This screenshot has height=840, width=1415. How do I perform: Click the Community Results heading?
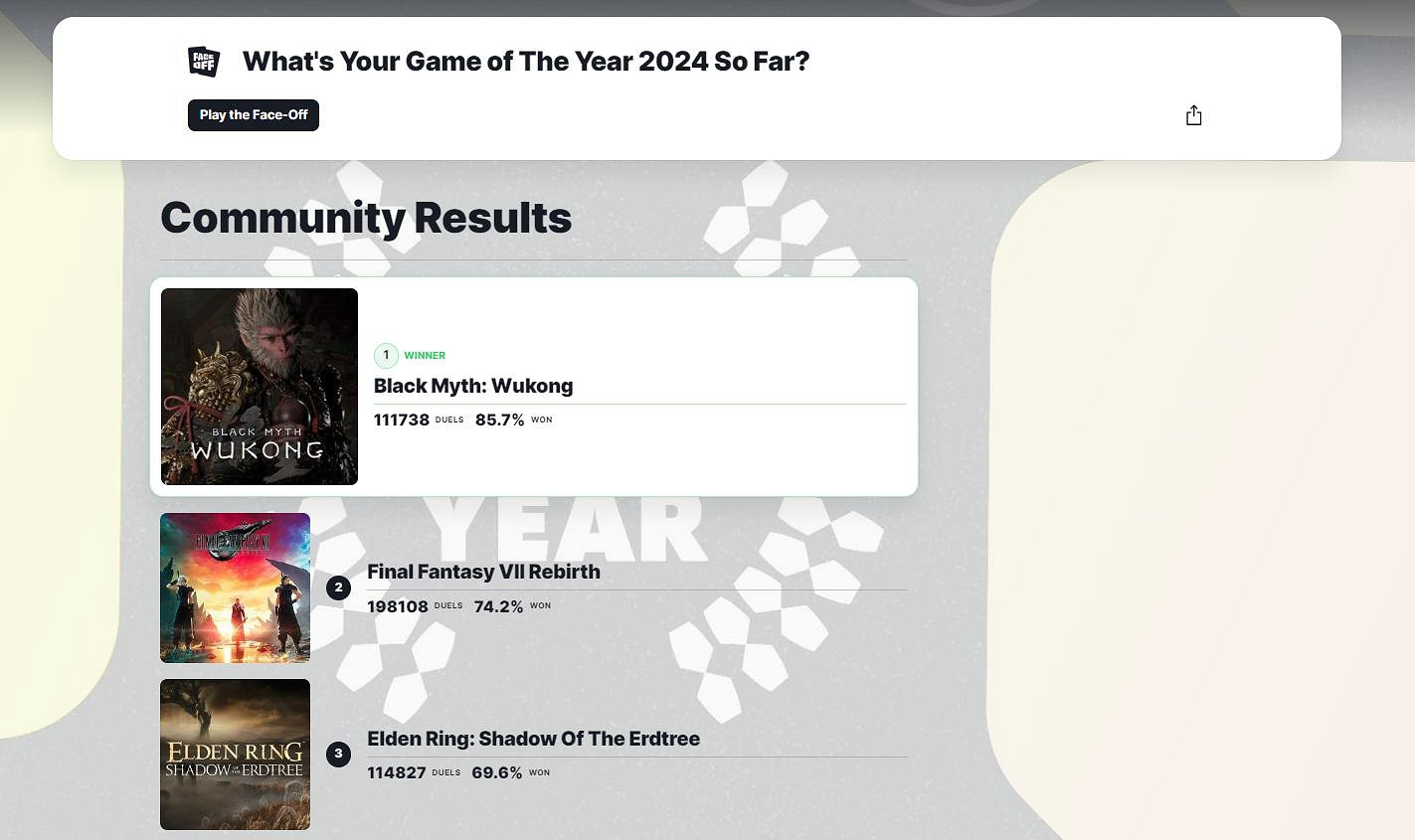coord(366,218)
